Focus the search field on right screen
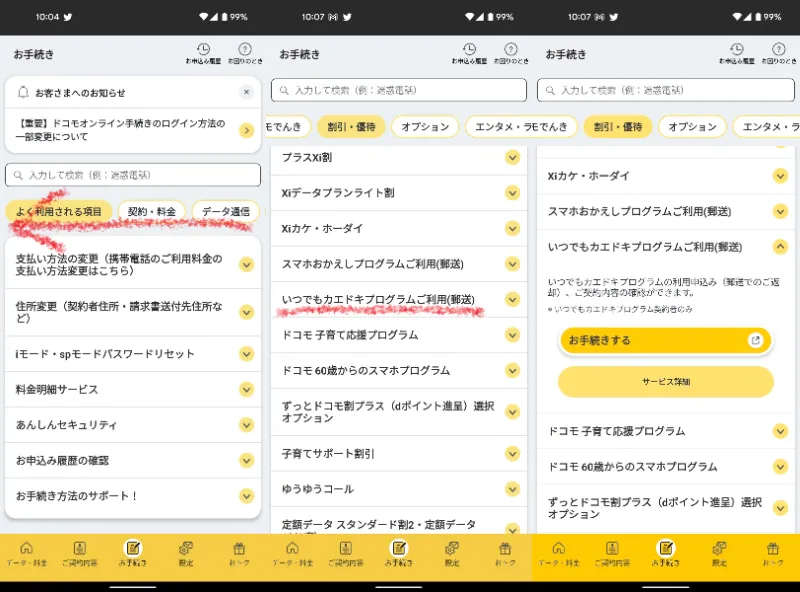The height and width of the screenshot is (592, 800). tap(666, 90)
